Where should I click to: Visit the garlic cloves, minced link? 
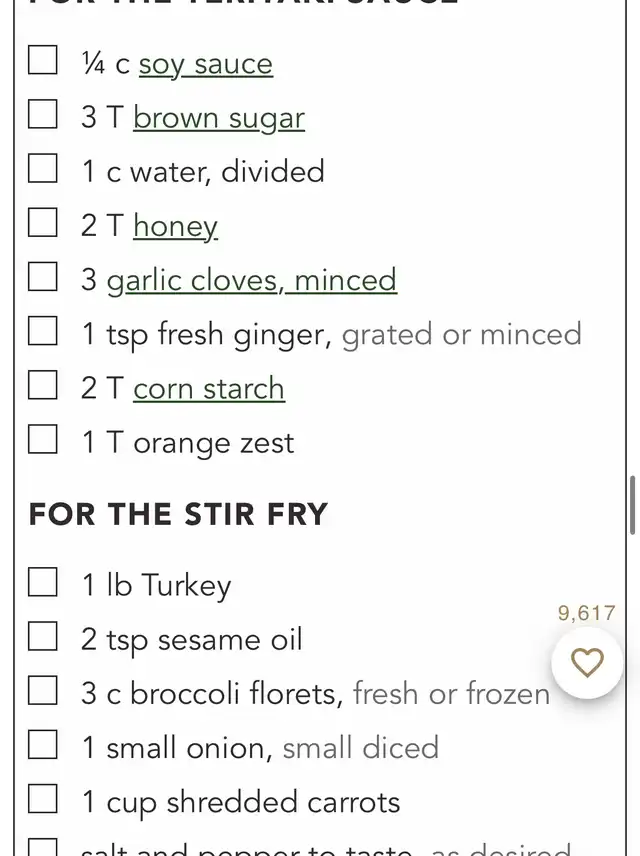click(x=252, y=281)
